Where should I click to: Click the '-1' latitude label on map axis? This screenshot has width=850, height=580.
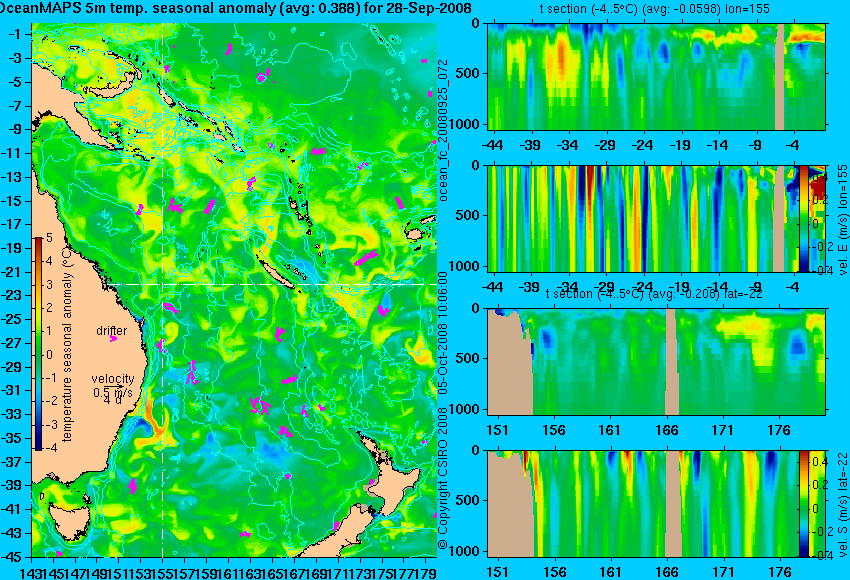[15, 34]
